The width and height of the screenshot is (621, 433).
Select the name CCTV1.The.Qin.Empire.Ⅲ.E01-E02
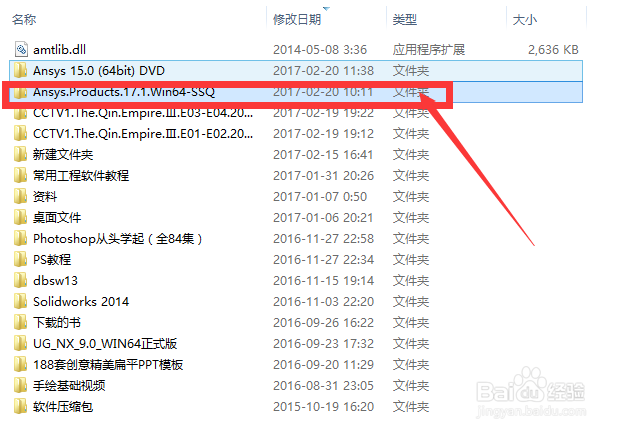point(143,134)
